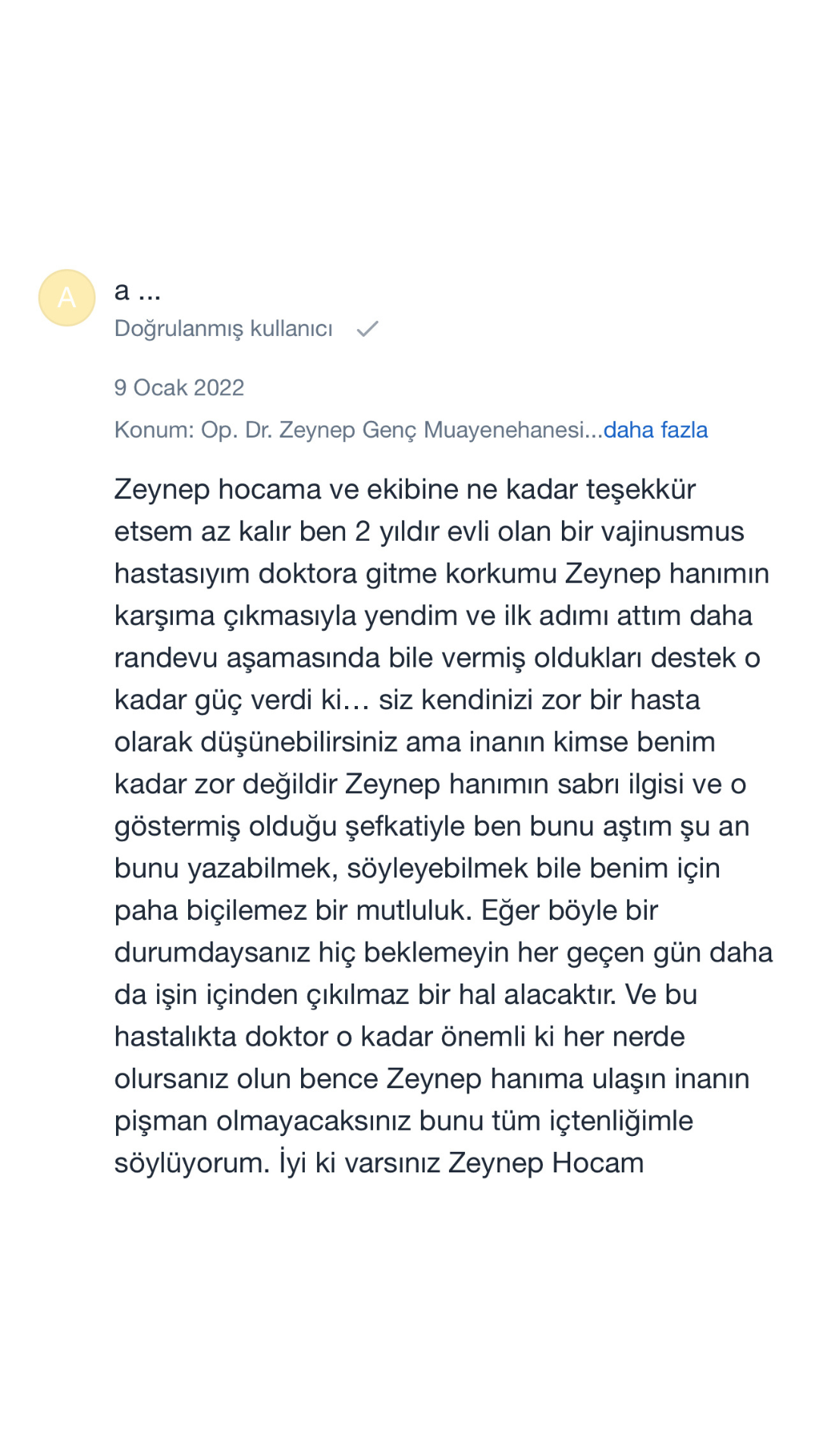The height and width of the screenshot is (1456, 819).
Task: Click the line starting "hastasıyım doktora gitme"
Action: pos(441,573)
